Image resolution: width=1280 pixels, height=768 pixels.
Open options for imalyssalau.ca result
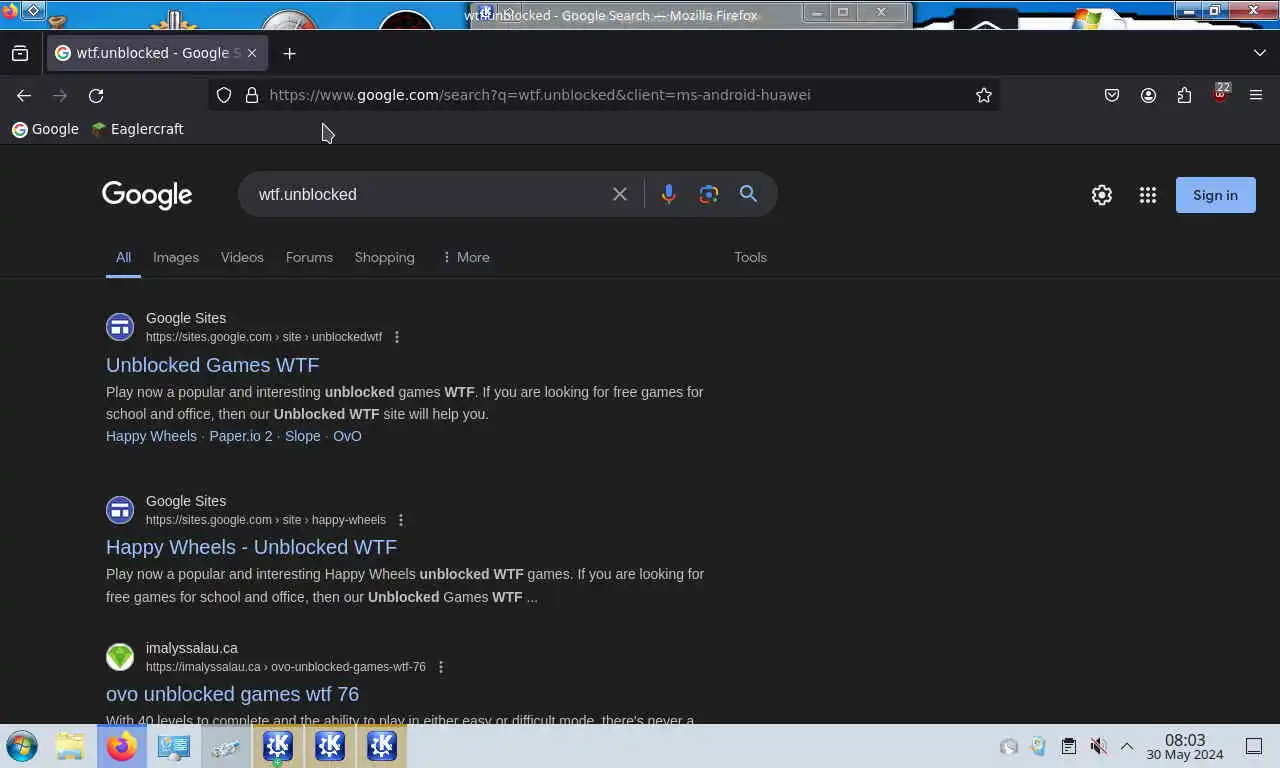[441, 667]
